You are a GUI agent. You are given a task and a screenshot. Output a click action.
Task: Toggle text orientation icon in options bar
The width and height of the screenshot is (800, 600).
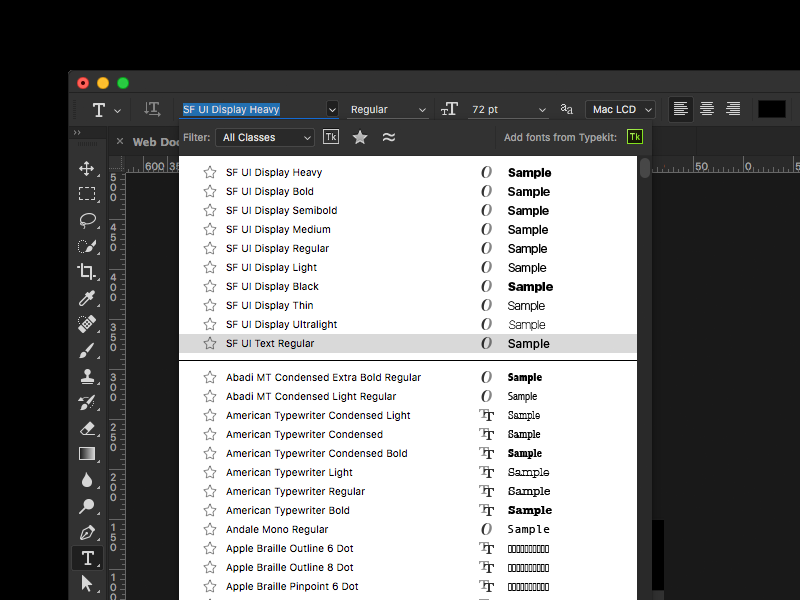(152, 109)
